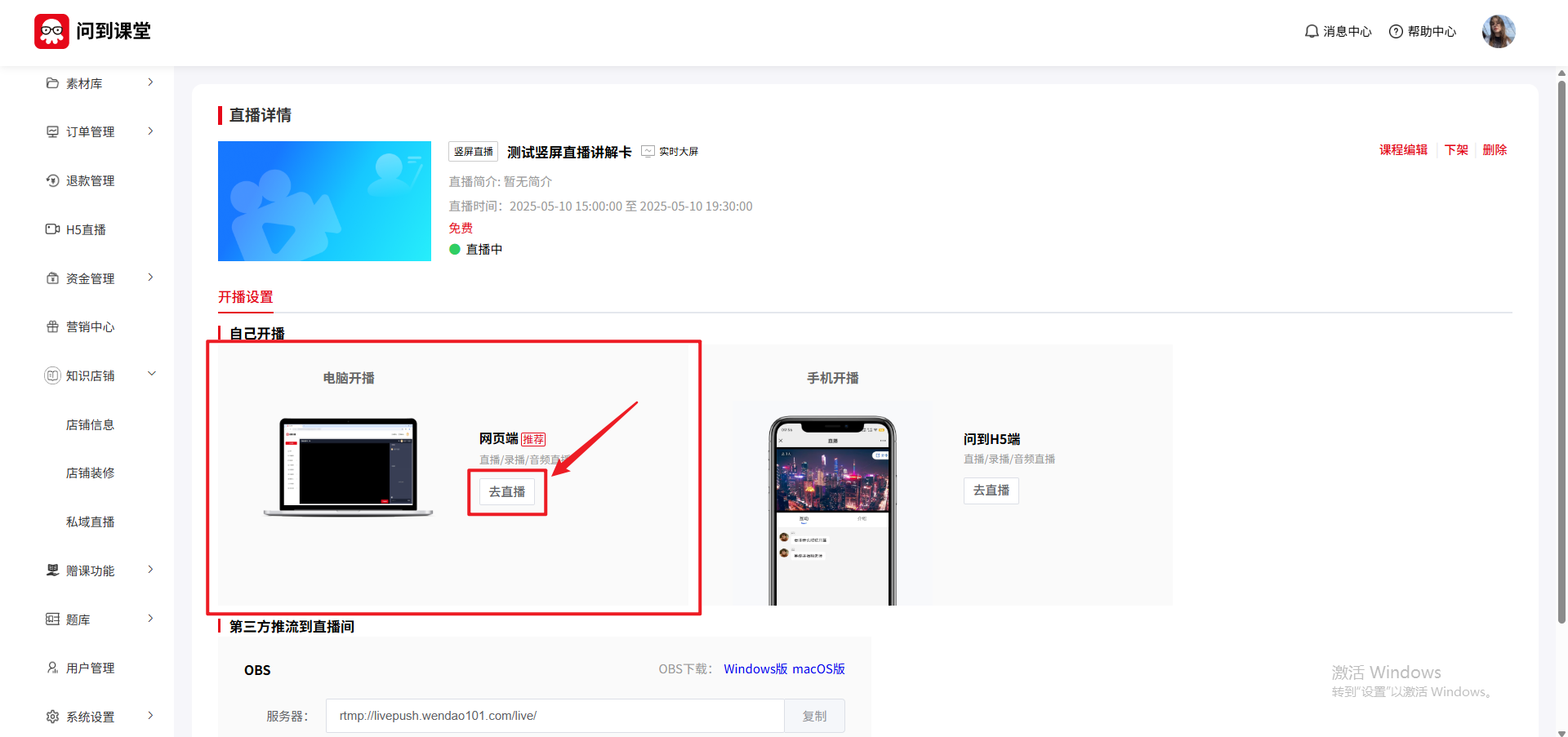Open 店铺装修 submenu item
Viewport: 1568px width, 737px height.
point(90,473)
